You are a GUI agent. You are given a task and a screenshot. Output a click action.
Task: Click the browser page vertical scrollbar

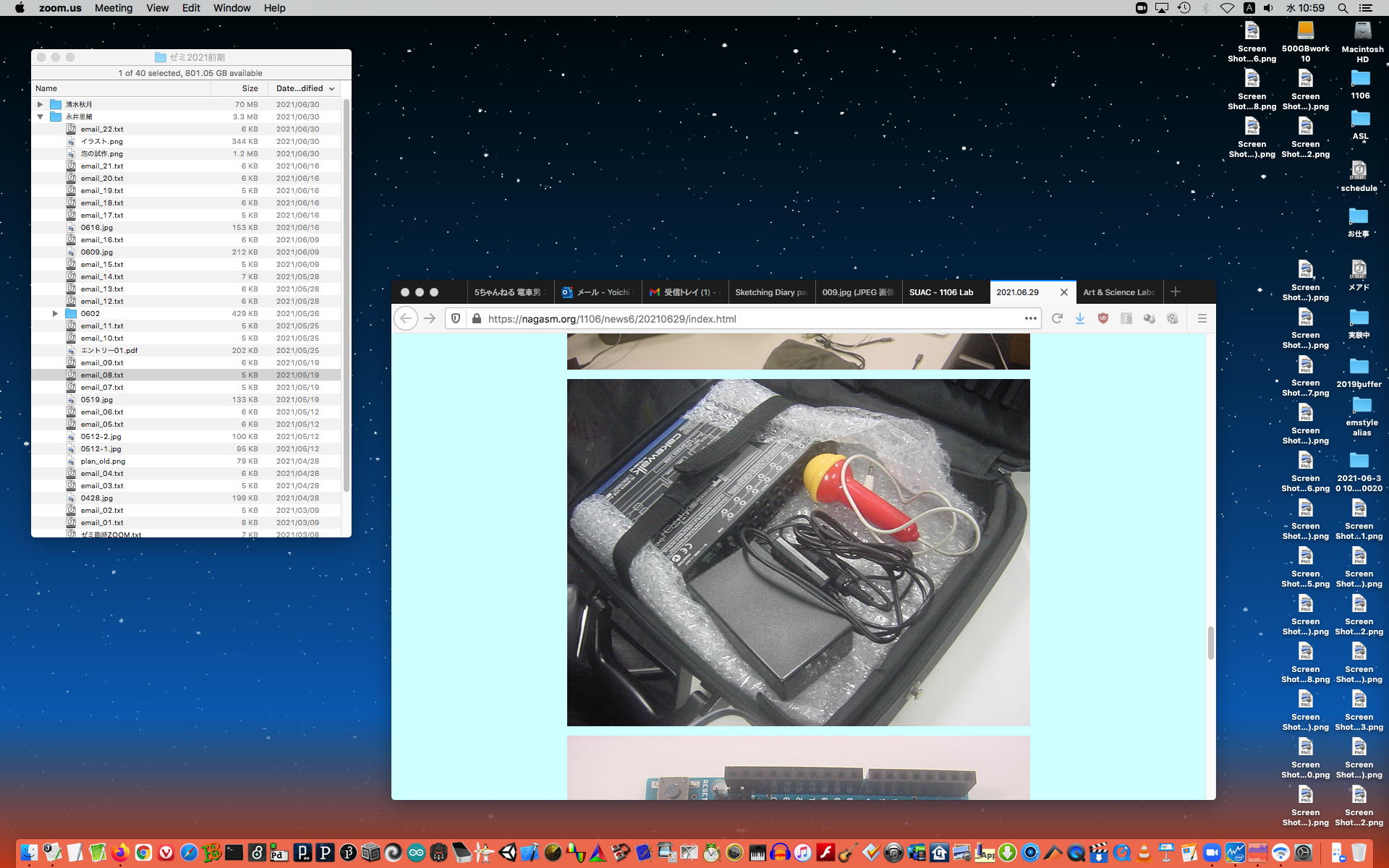click(x=1210, y=642)
